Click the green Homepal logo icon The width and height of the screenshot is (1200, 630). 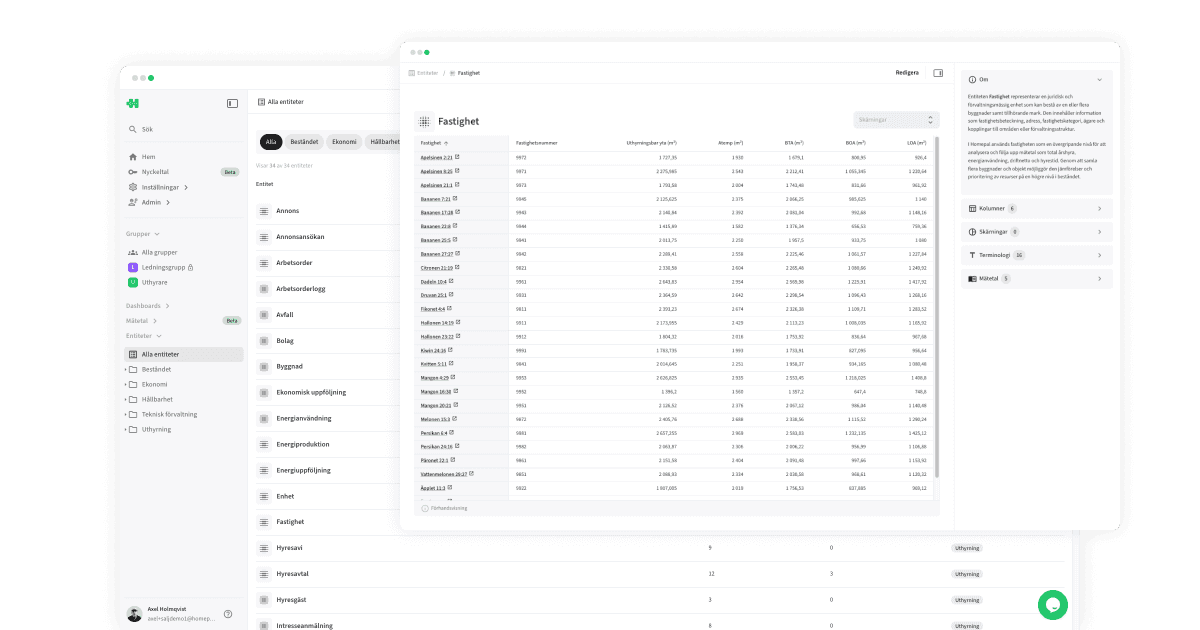tap(132, 103)
